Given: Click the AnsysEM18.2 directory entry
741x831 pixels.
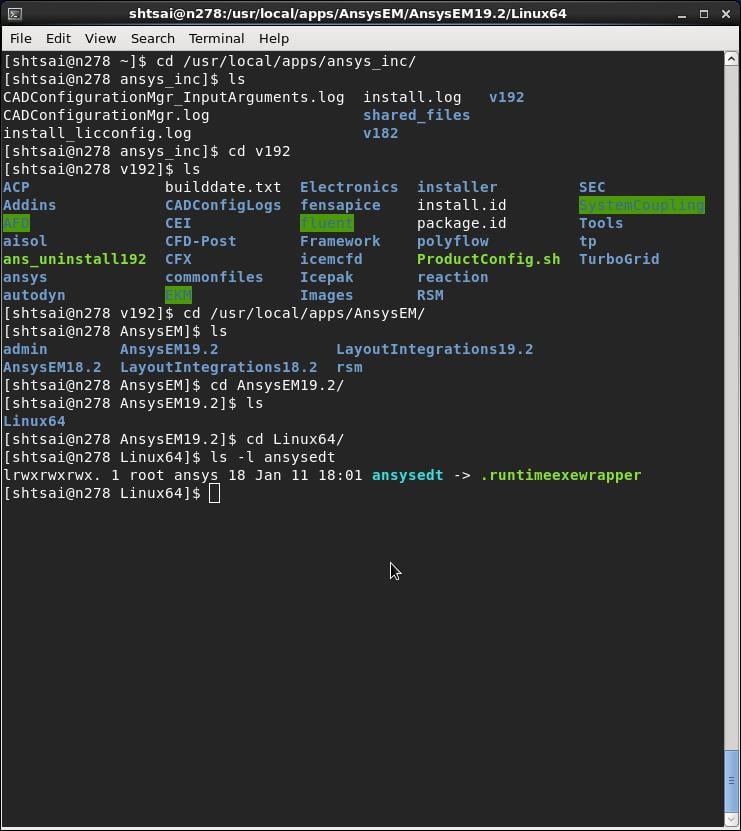Looking at the screenshot, I should pos(52,367).
